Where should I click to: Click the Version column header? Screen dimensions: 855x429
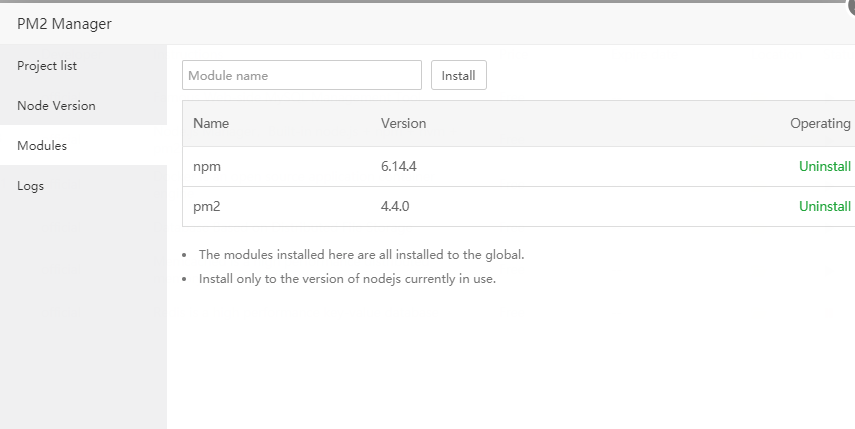[x=403, y=124]
